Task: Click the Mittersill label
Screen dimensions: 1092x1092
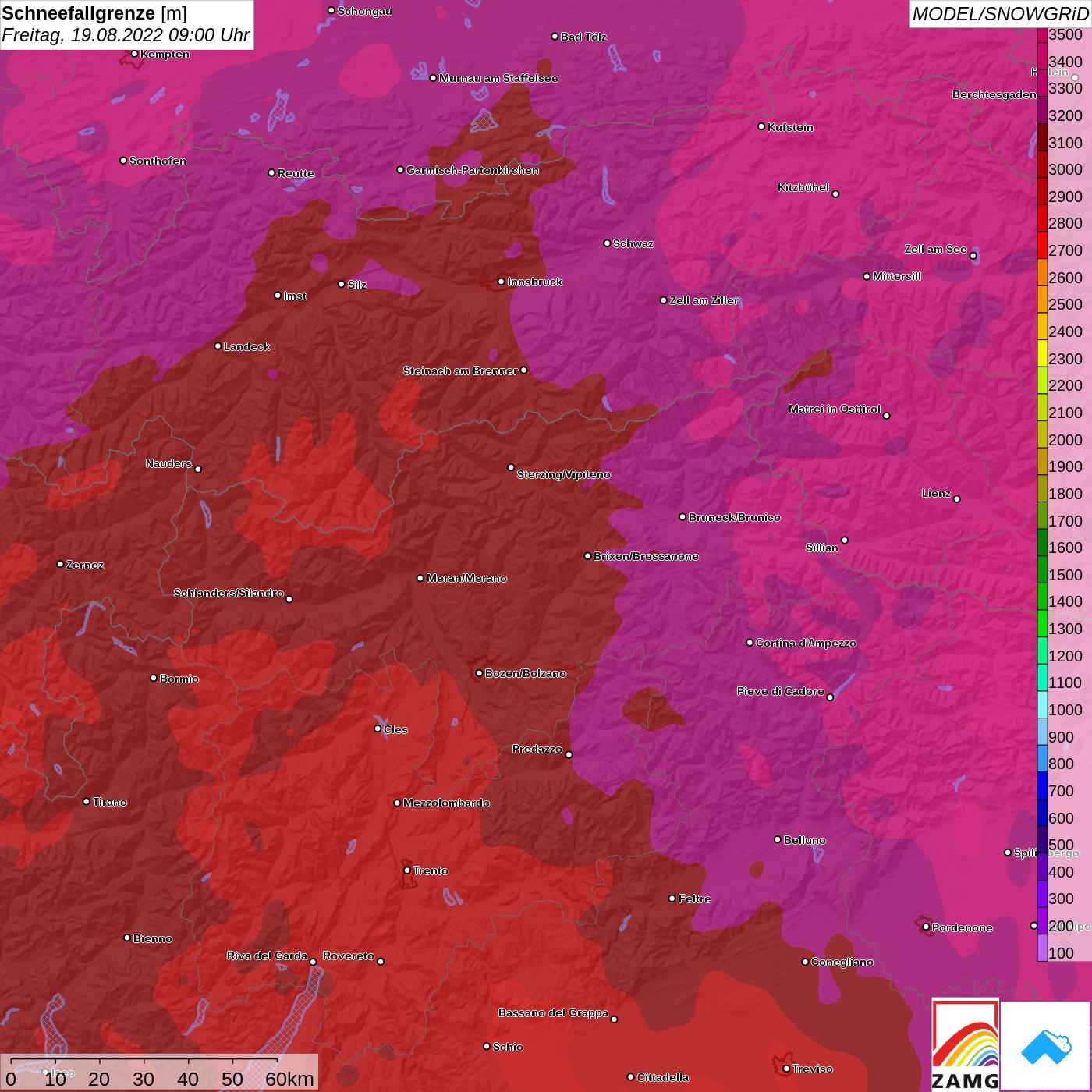Action: [897, 276]
